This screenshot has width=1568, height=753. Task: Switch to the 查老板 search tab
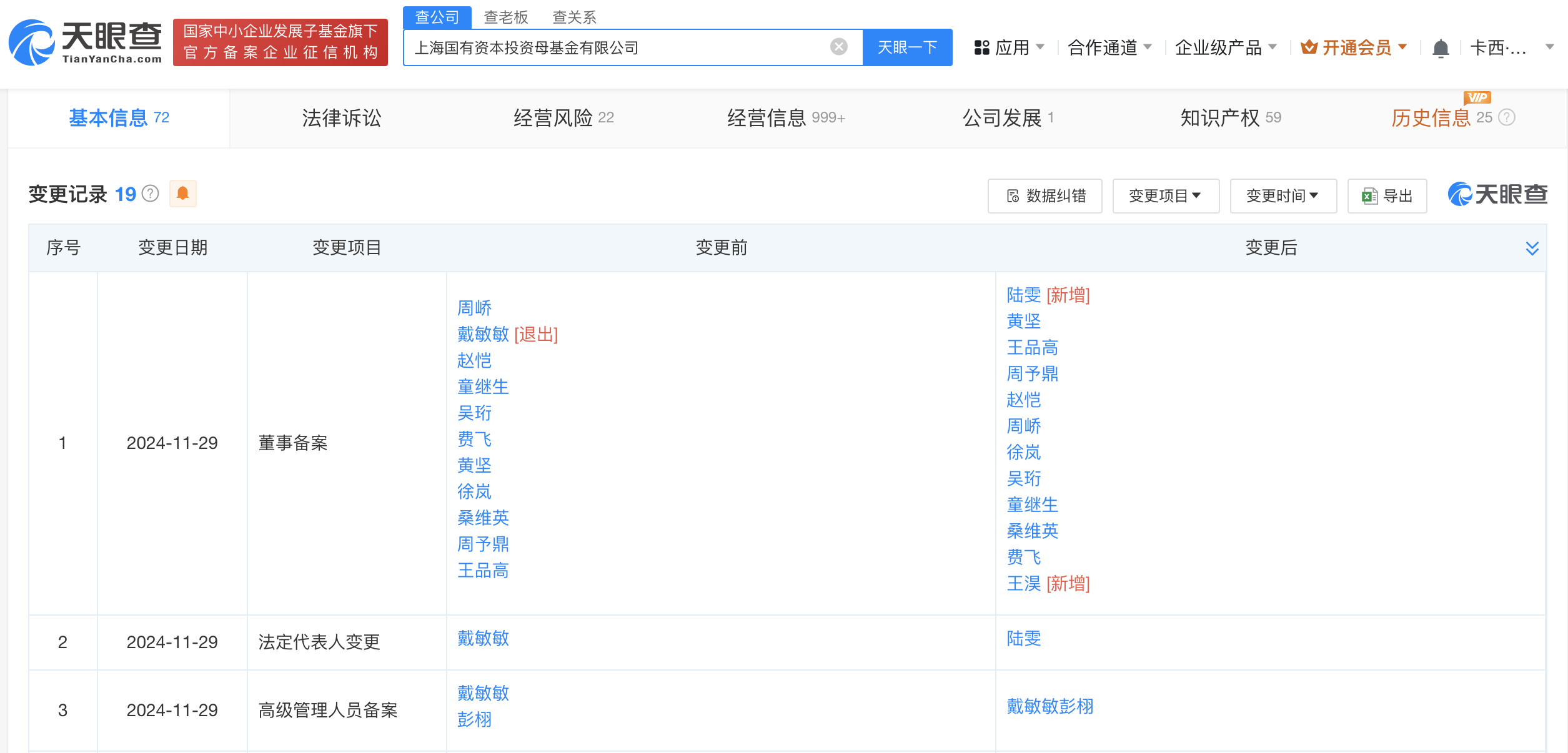(505, 17)
